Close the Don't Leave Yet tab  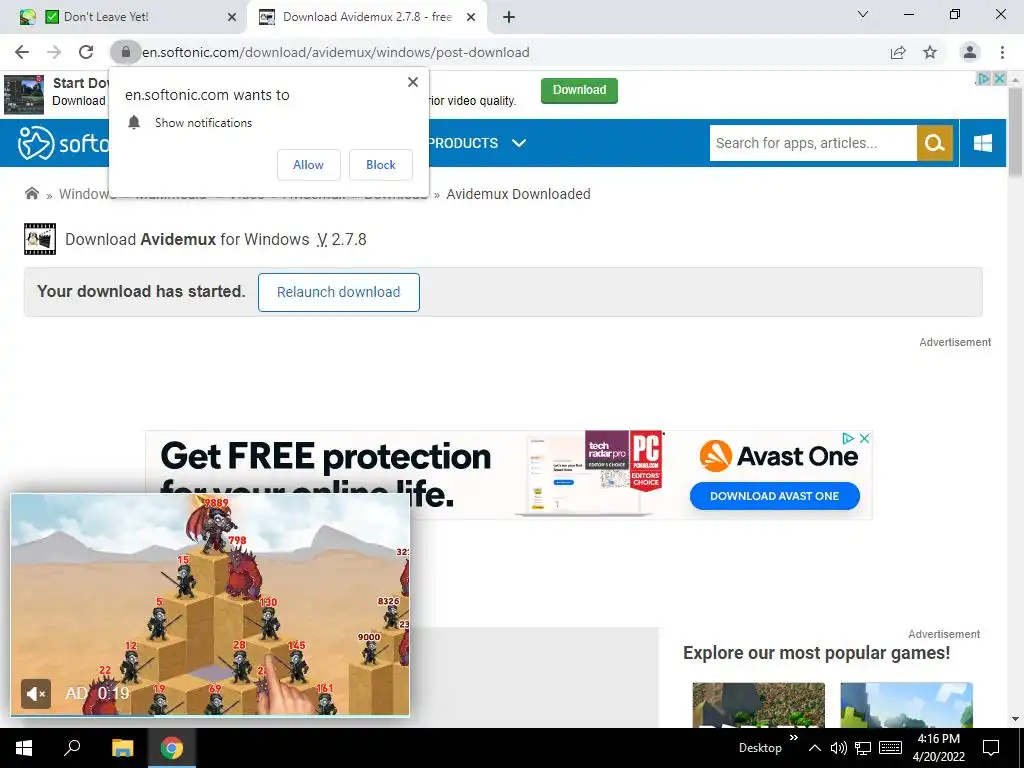(x=232, y=17)
